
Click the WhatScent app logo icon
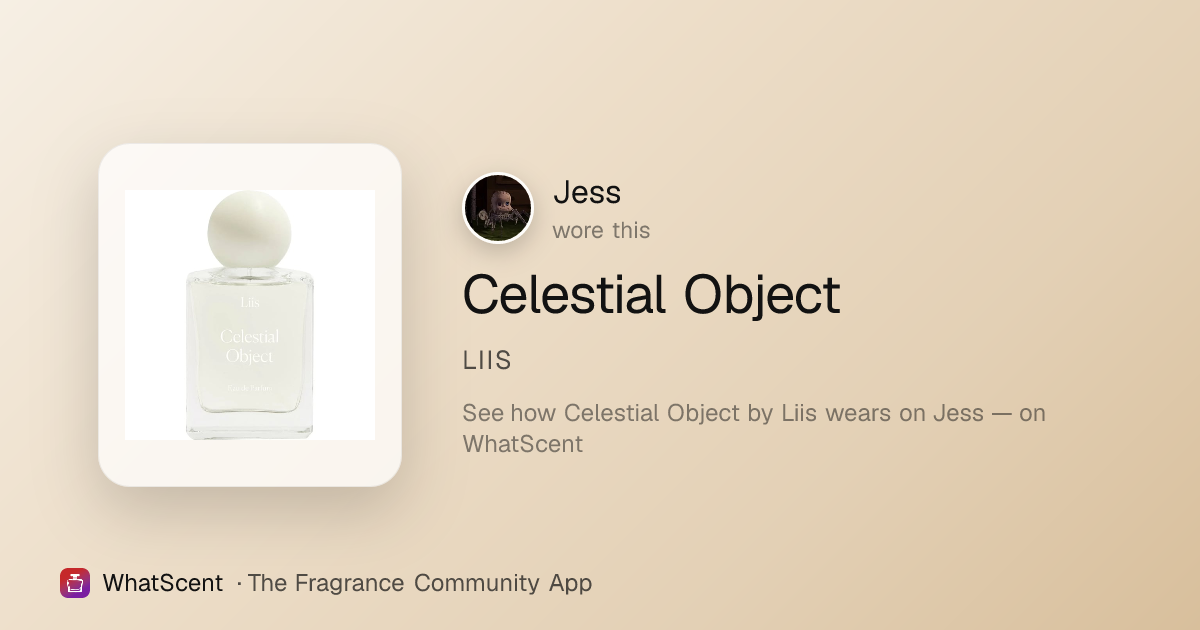point(75,583)
